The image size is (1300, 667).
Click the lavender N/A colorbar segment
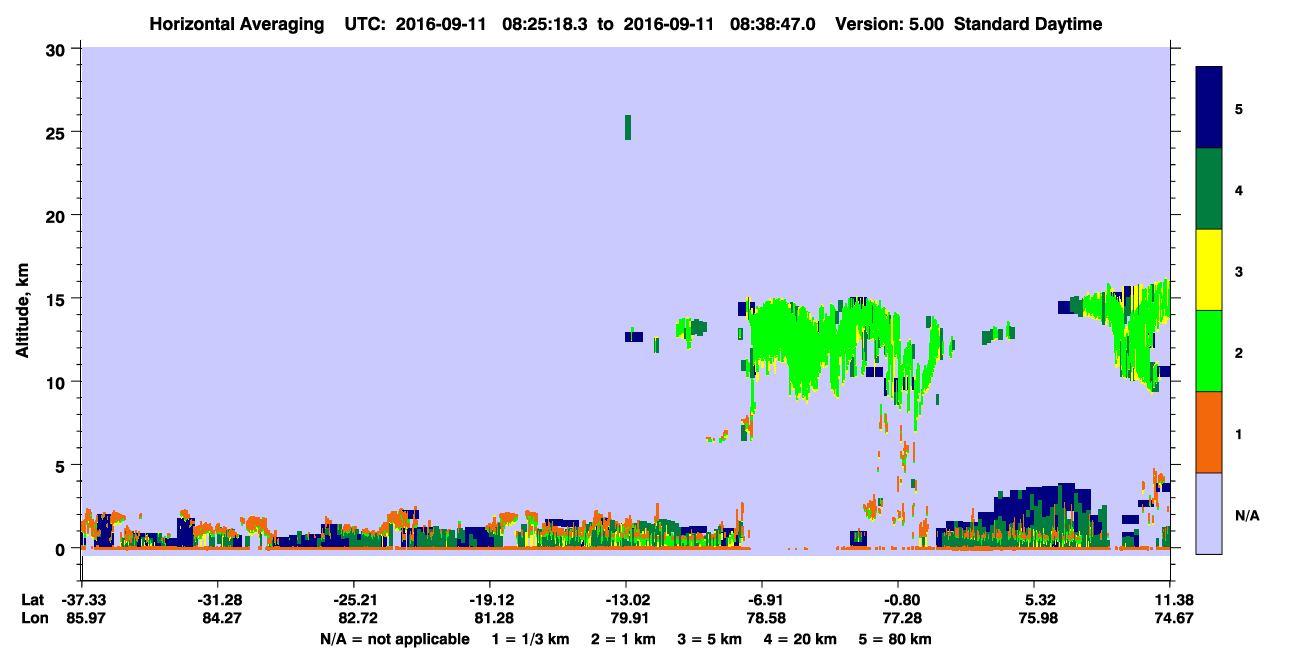pos(1209,513)
